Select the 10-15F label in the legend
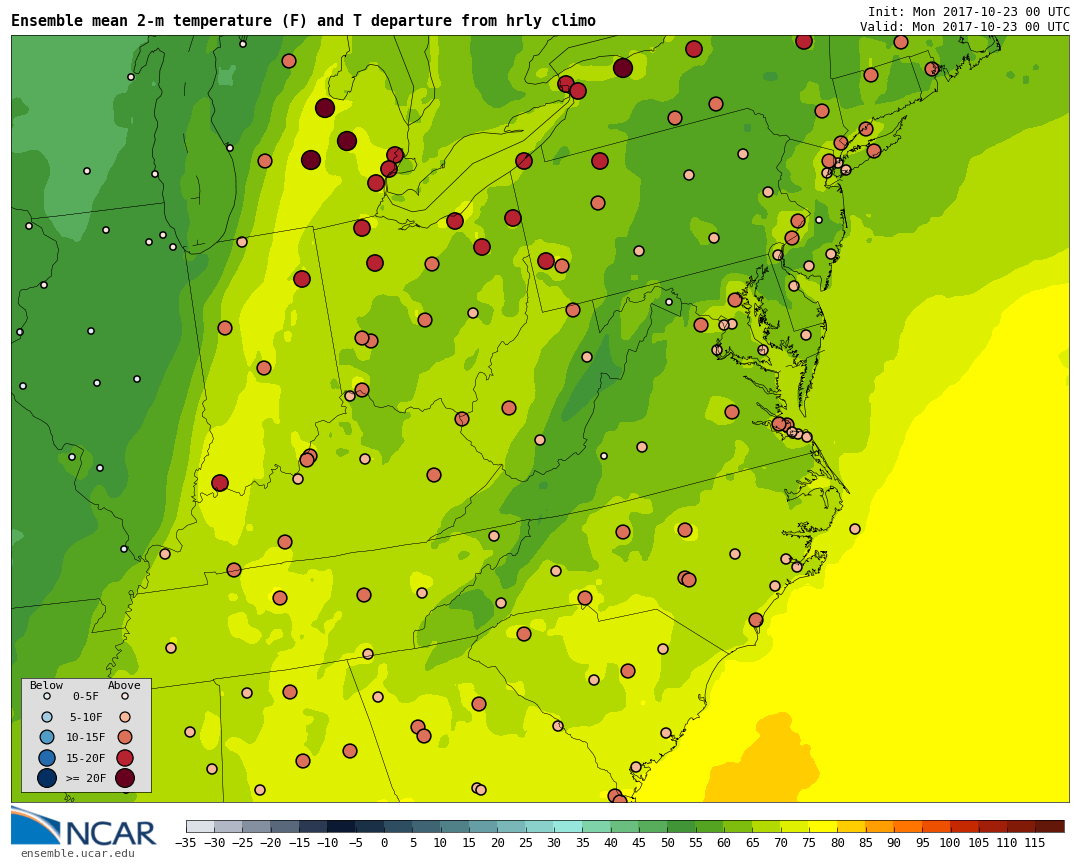The image size is (1080, 865). [85, 738]
